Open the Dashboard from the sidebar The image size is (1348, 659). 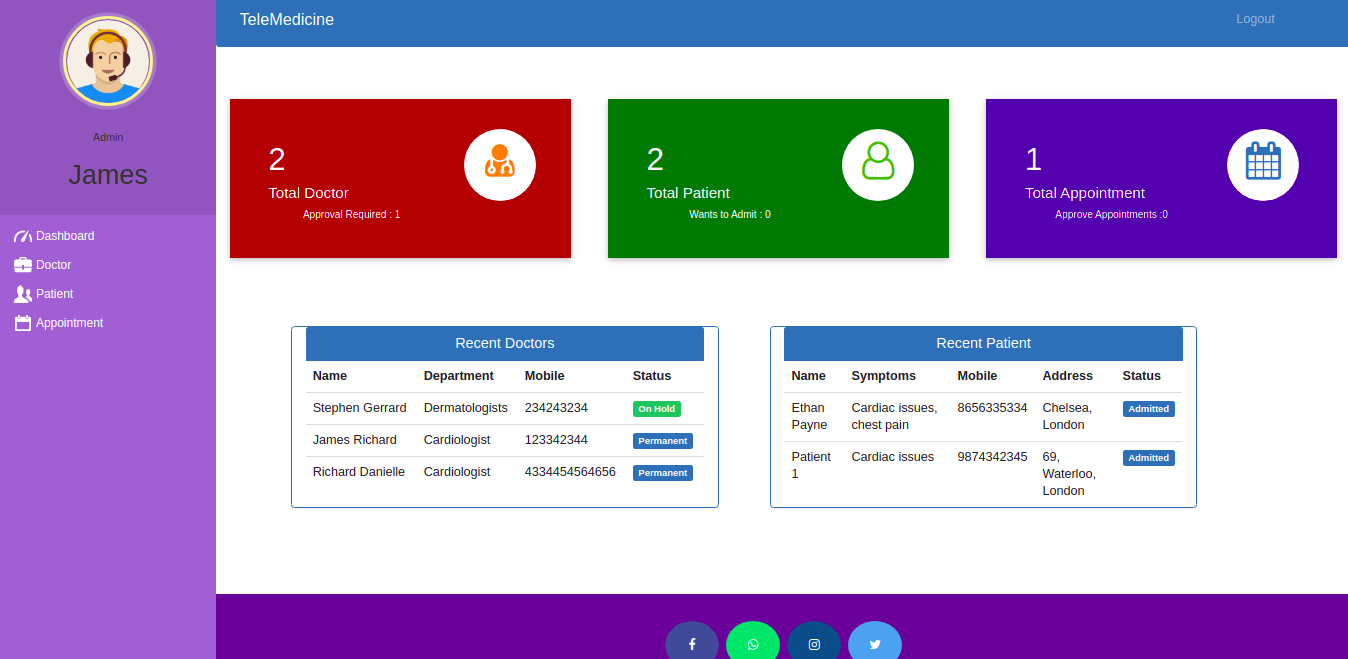pyautogui.click(x=63, y=235)
